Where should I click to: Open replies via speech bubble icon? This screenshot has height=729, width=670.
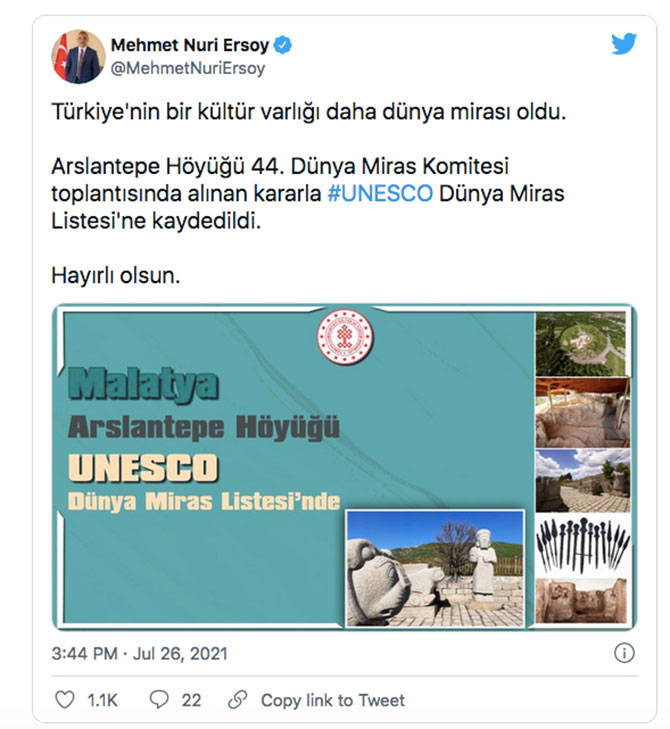point(159,700)
